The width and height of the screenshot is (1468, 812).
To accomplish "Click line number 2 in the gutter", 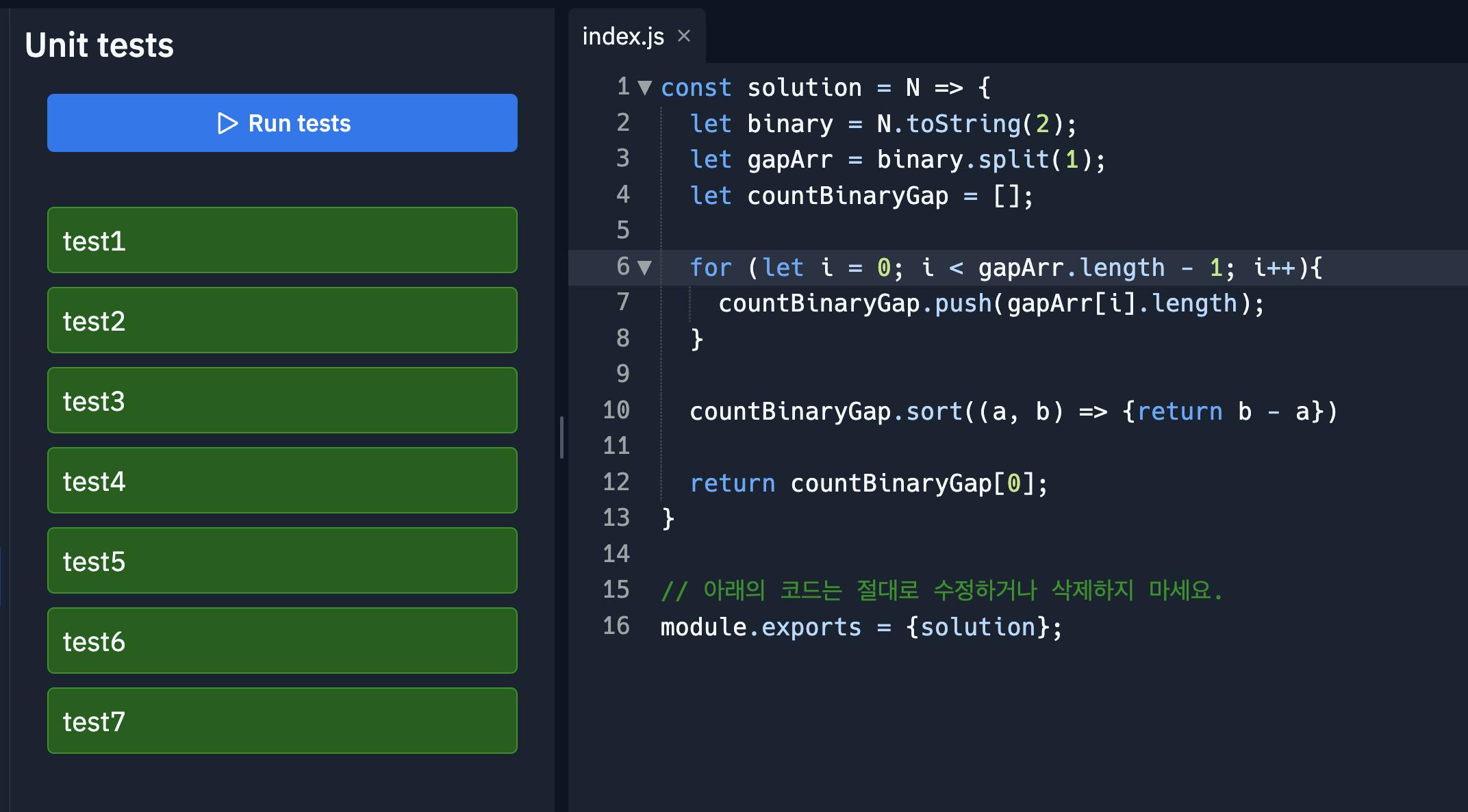I will point(623,123).
